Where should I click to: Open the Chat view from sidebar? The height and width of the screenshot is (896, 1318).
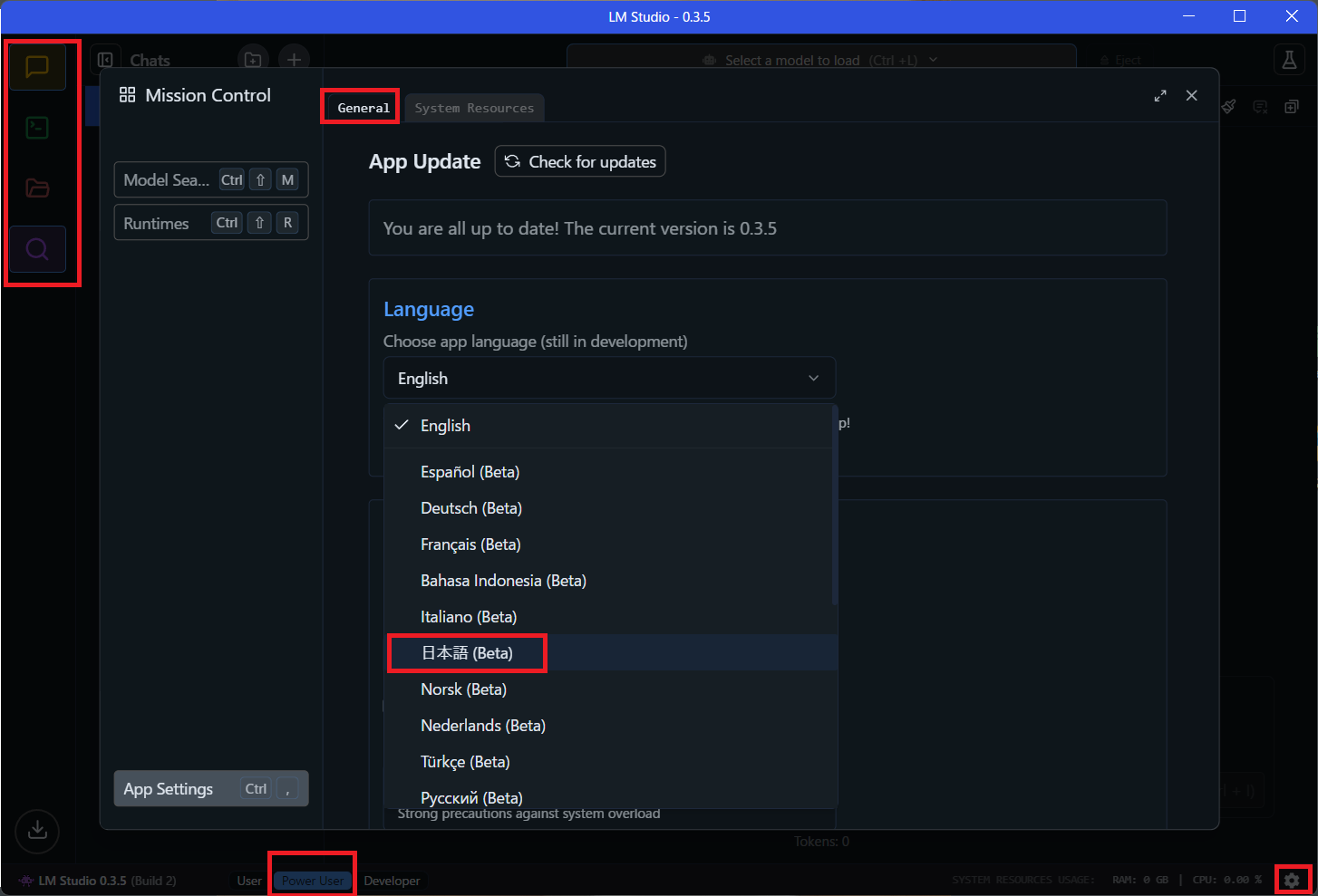pyautogui.click(x=37, y=67)
